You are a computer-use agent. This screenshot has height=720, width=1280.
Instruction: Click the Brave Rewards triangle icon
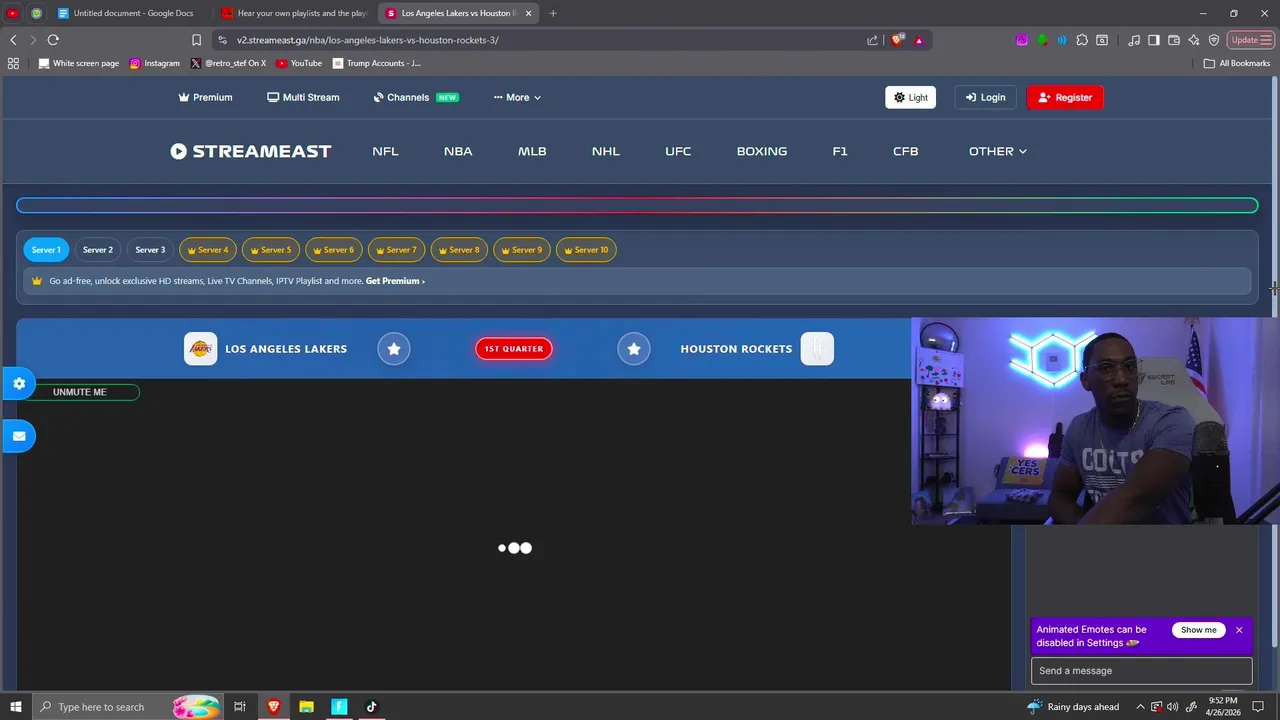tap(919, 40)
